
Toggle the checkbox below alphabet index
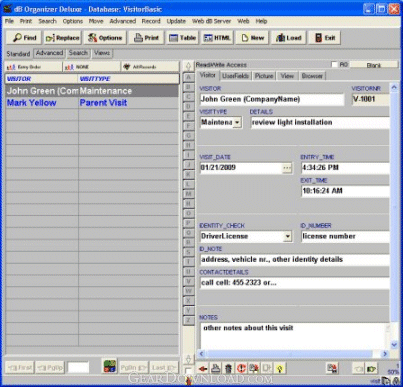coord(188,370)
